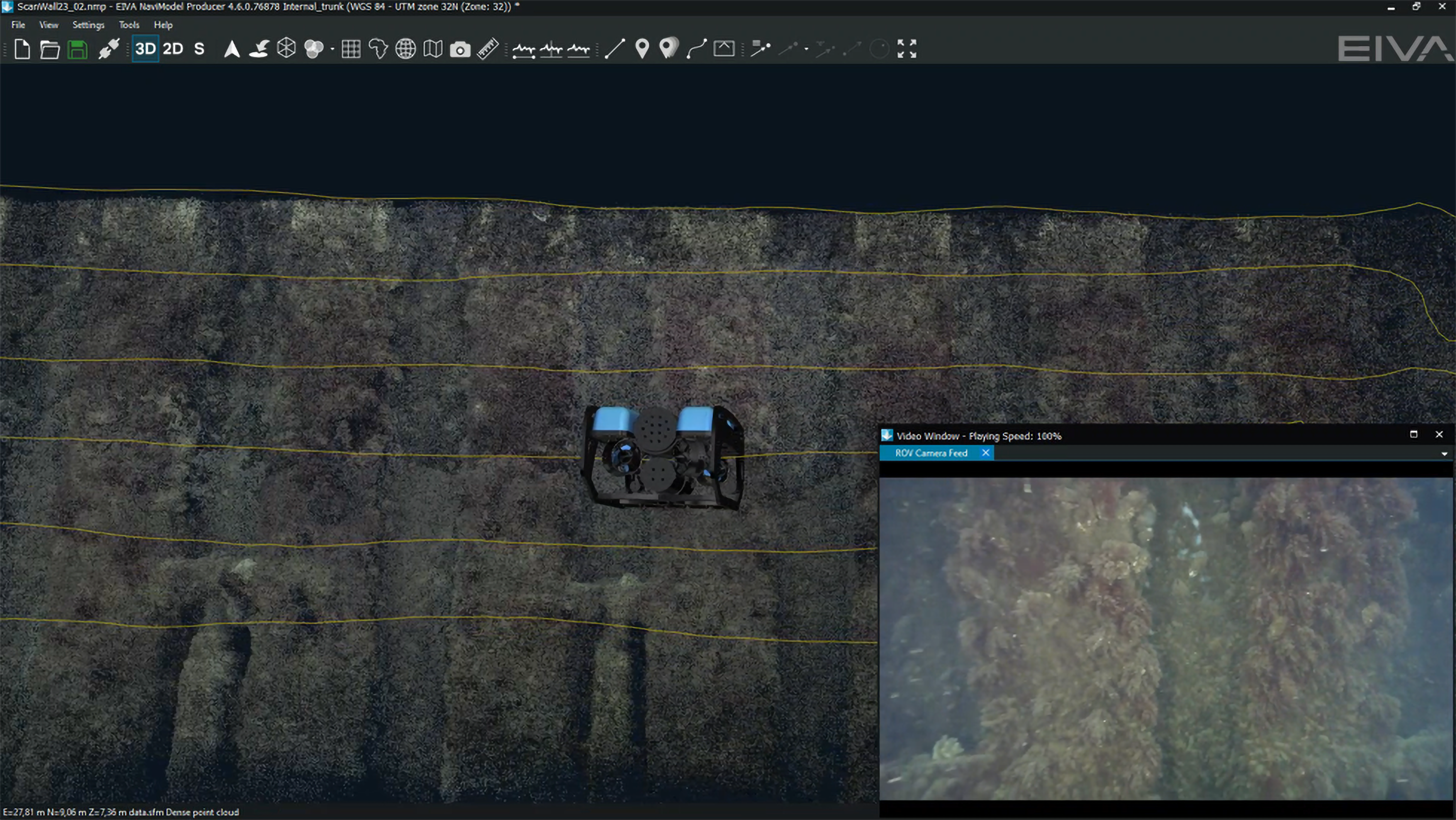Viewport: 1456px width, 820px height.
Task: Toggle the grid display icon
Action: tap(351, 49)
